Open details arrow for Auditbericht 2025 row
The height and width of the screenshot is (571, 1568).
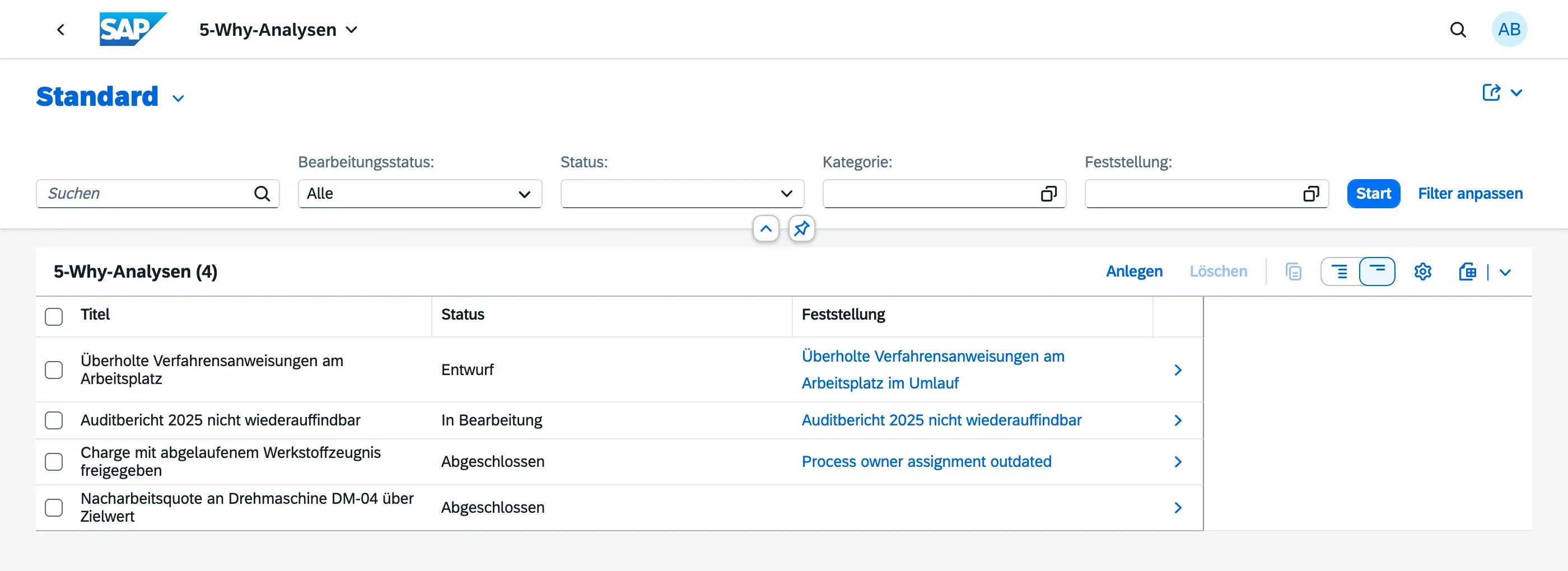pyautogui.click(x=1178, y=420)
